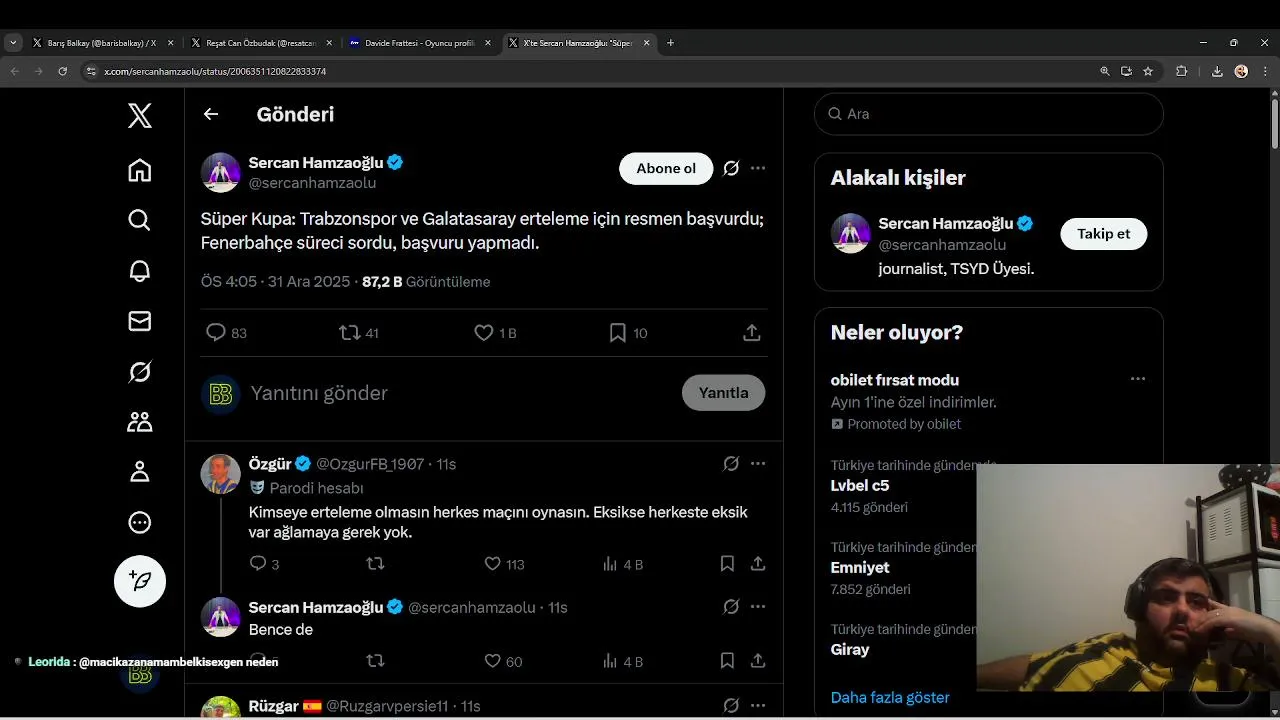Bookmark Özgür's reply
This screenshot has height=720, width=1280.
727,564
